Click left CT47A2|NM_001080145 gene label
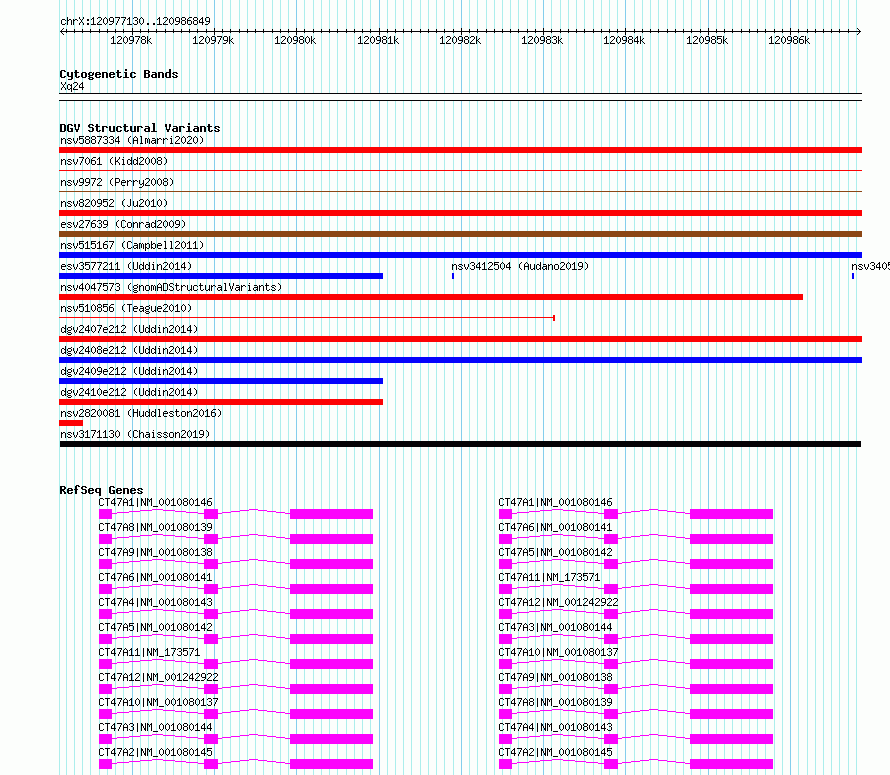 (156, 752)
